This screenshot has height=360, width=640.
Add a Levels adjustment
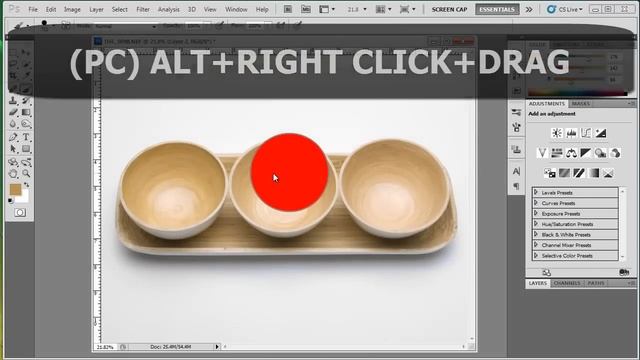click(x=571, y=133)
